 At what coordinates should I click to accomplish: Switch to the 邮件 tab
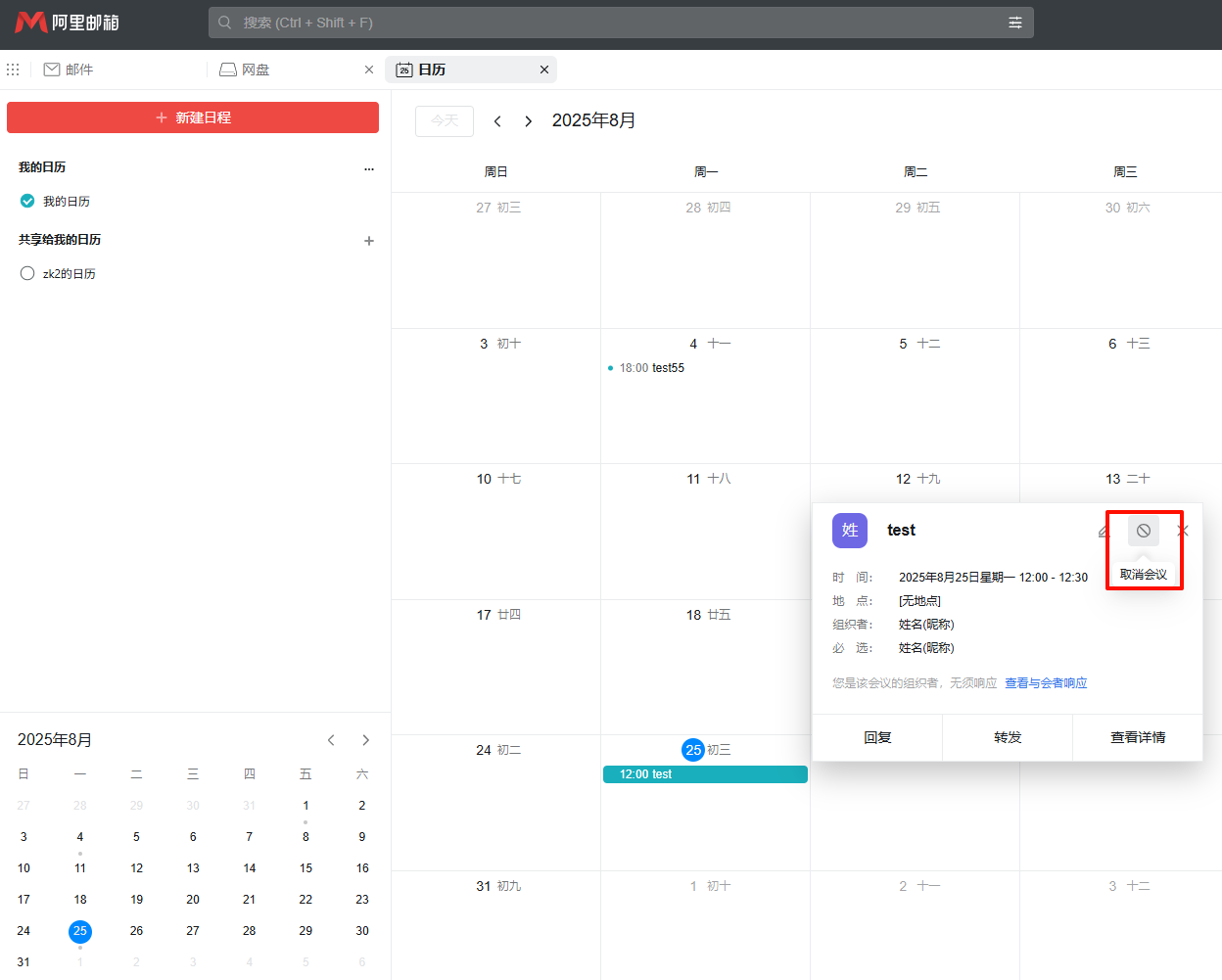[69, 70]
